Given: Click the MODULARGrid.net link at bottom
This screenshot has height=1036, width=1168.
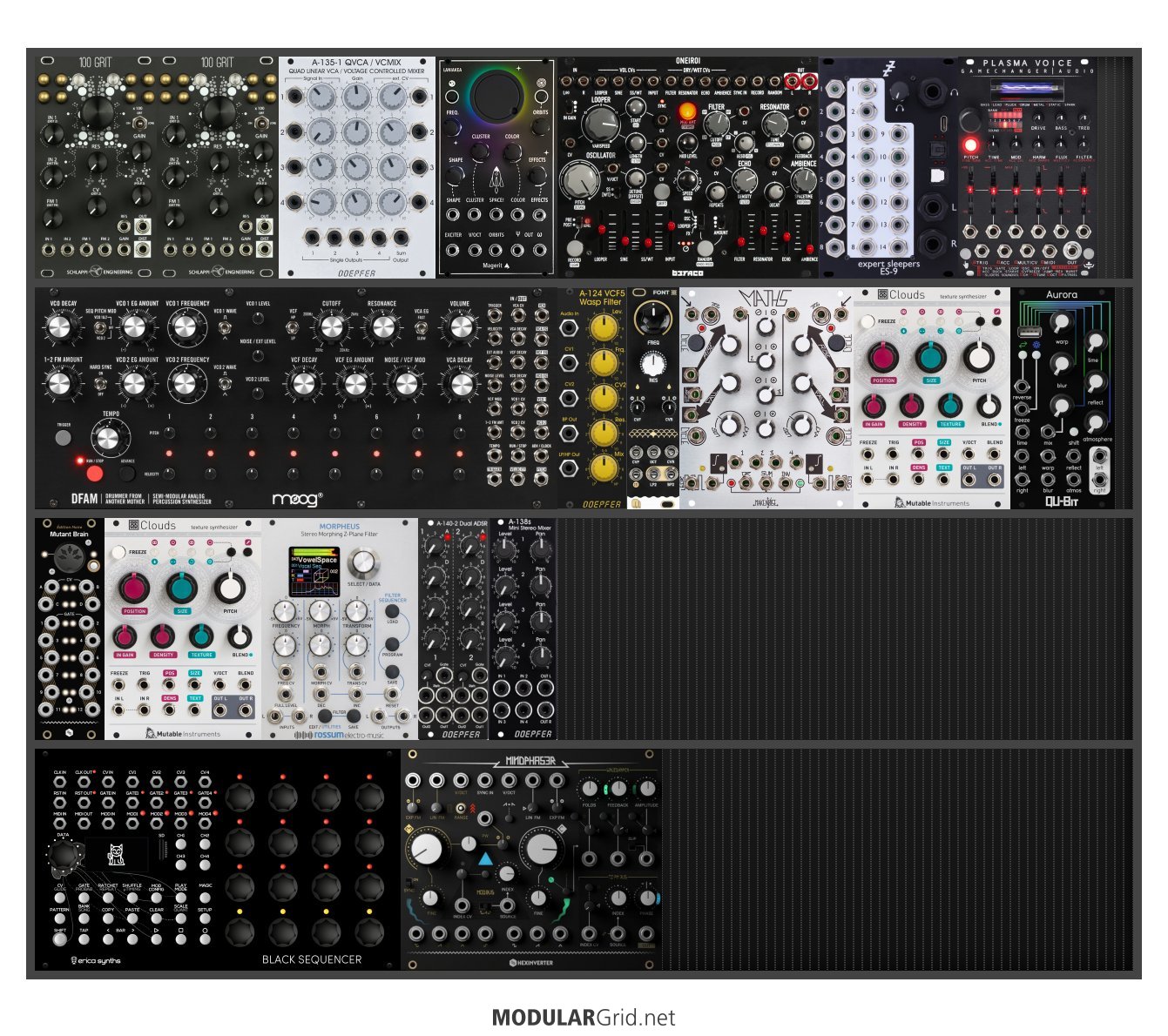Looking at the screenshot, I should (584, 1017).
